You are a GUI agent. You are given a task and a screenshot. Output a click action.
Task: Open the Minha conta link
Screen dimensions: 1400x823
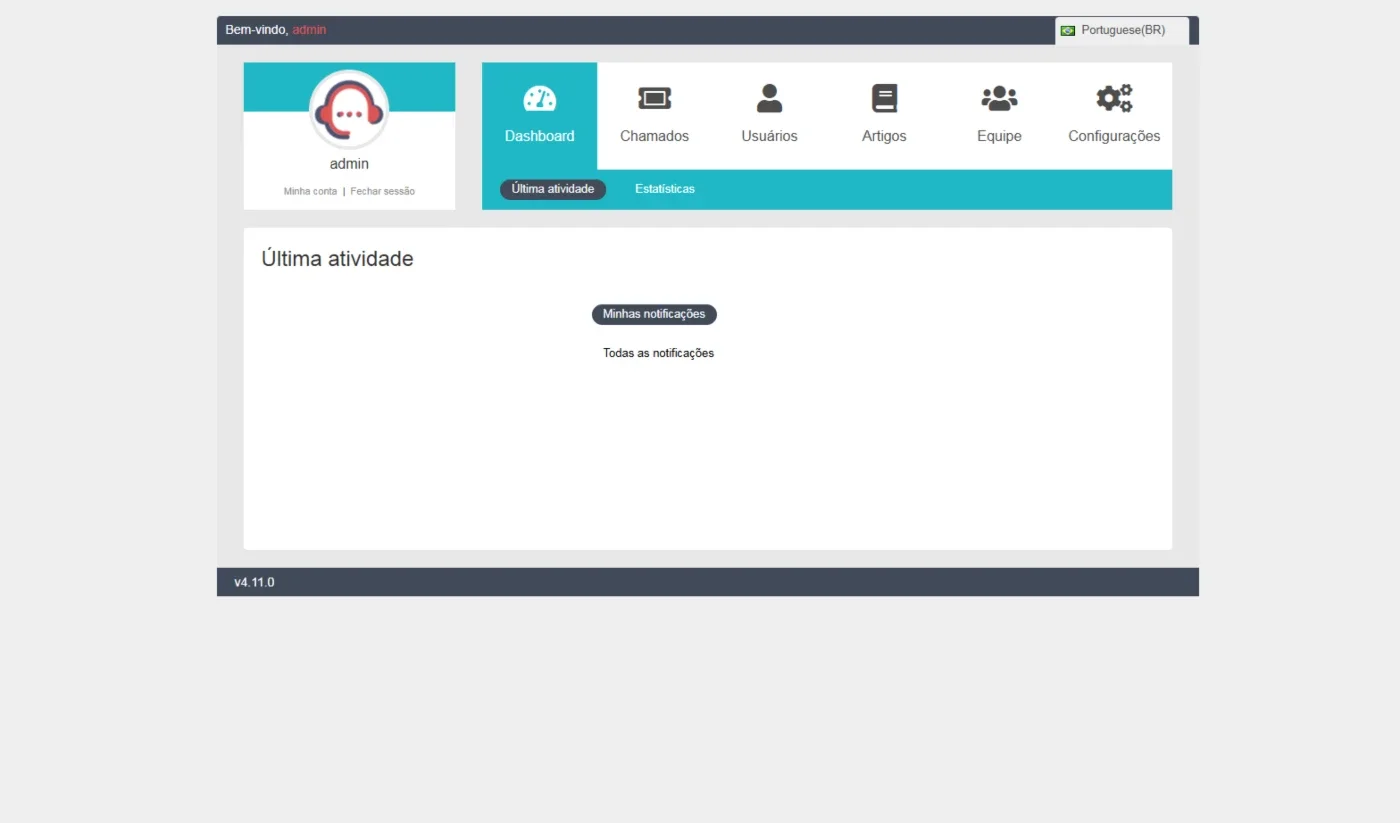click(x=311, y=191)
